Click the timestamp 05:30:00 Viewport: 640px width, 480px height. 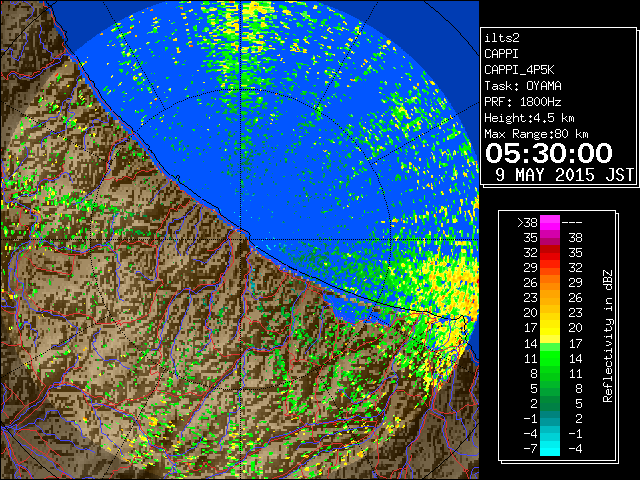549,153
